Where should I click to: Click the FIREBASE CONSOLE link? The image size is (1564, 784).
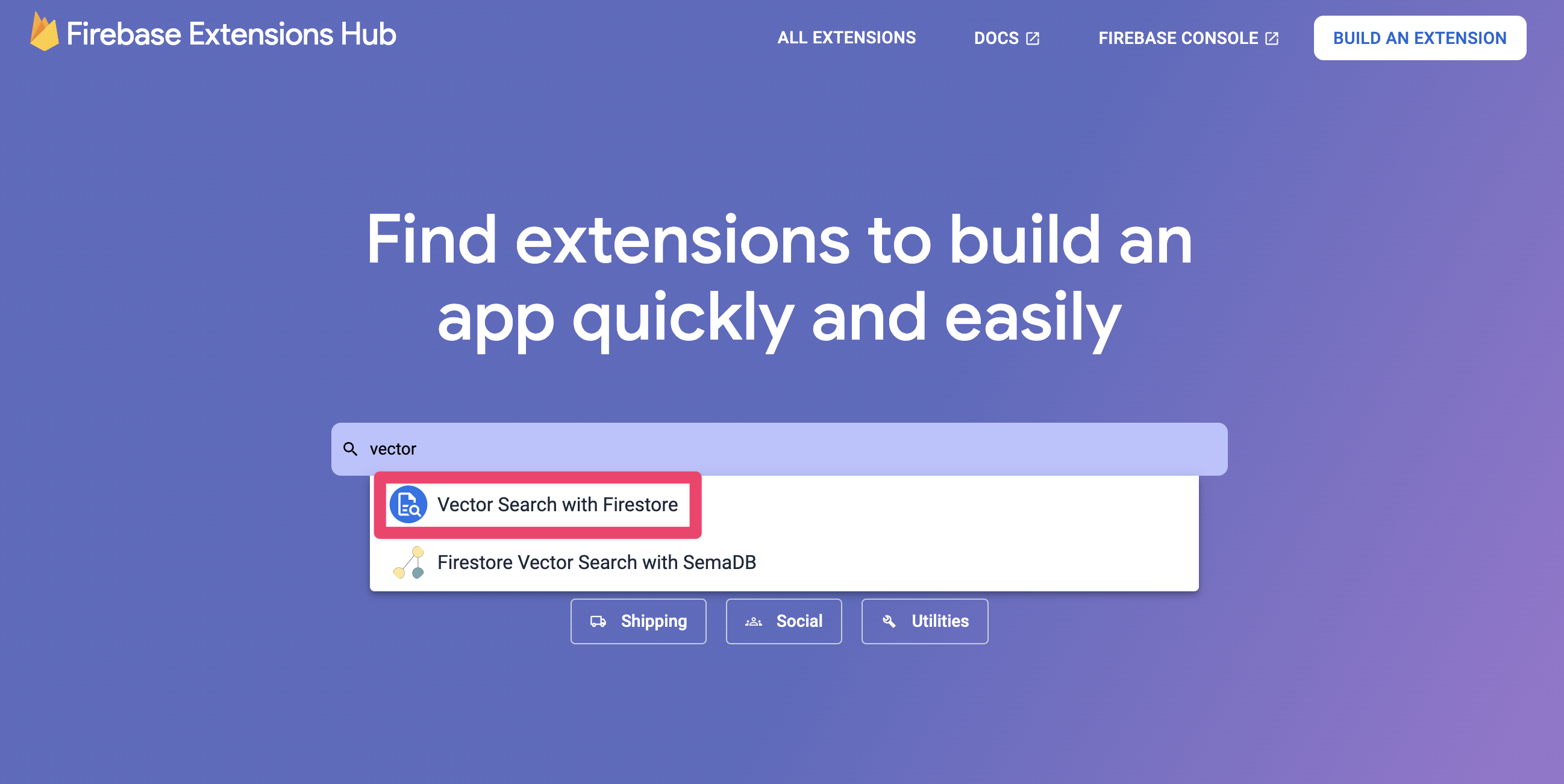pyautogui.click(x=1186, y=39)
